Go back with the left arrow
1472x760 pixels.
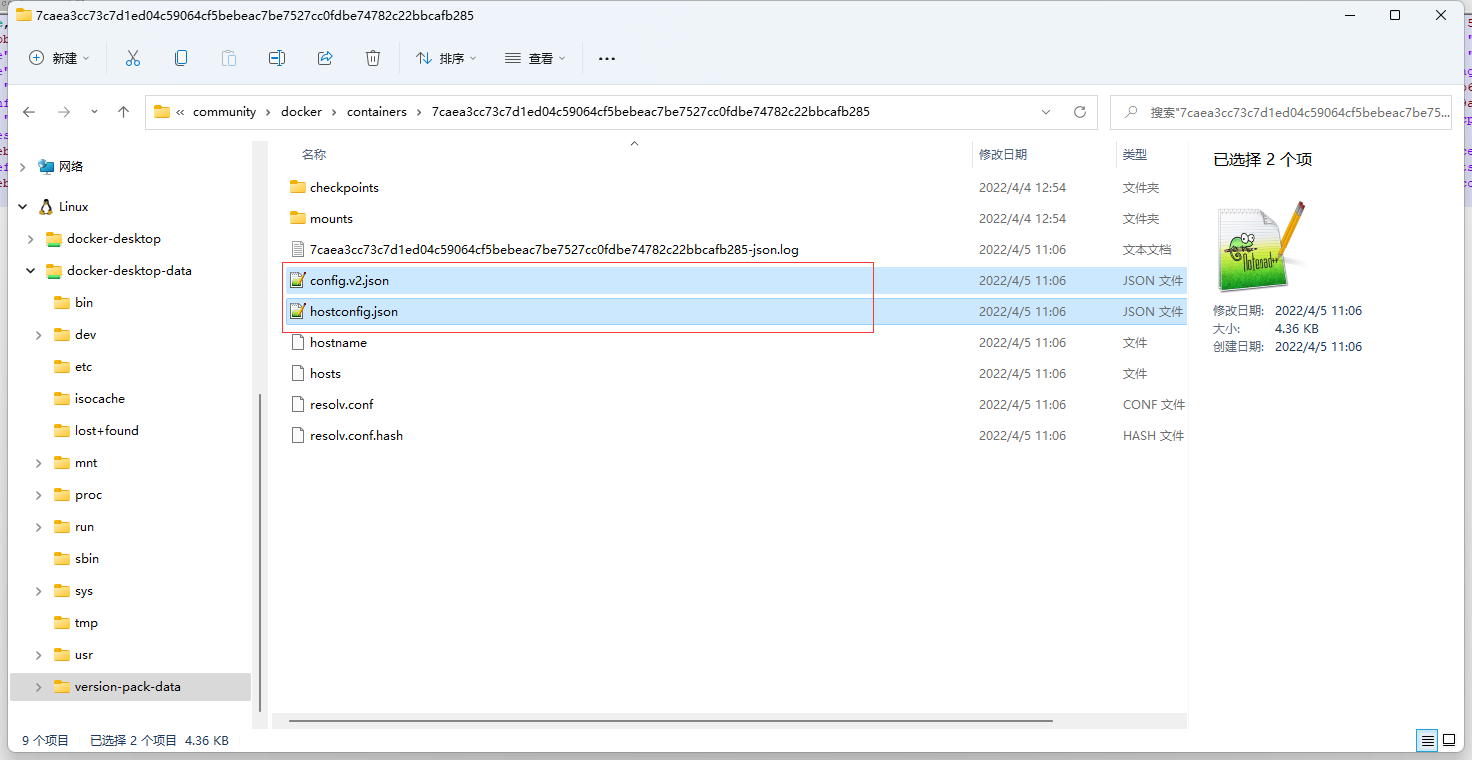pos(29,112)
